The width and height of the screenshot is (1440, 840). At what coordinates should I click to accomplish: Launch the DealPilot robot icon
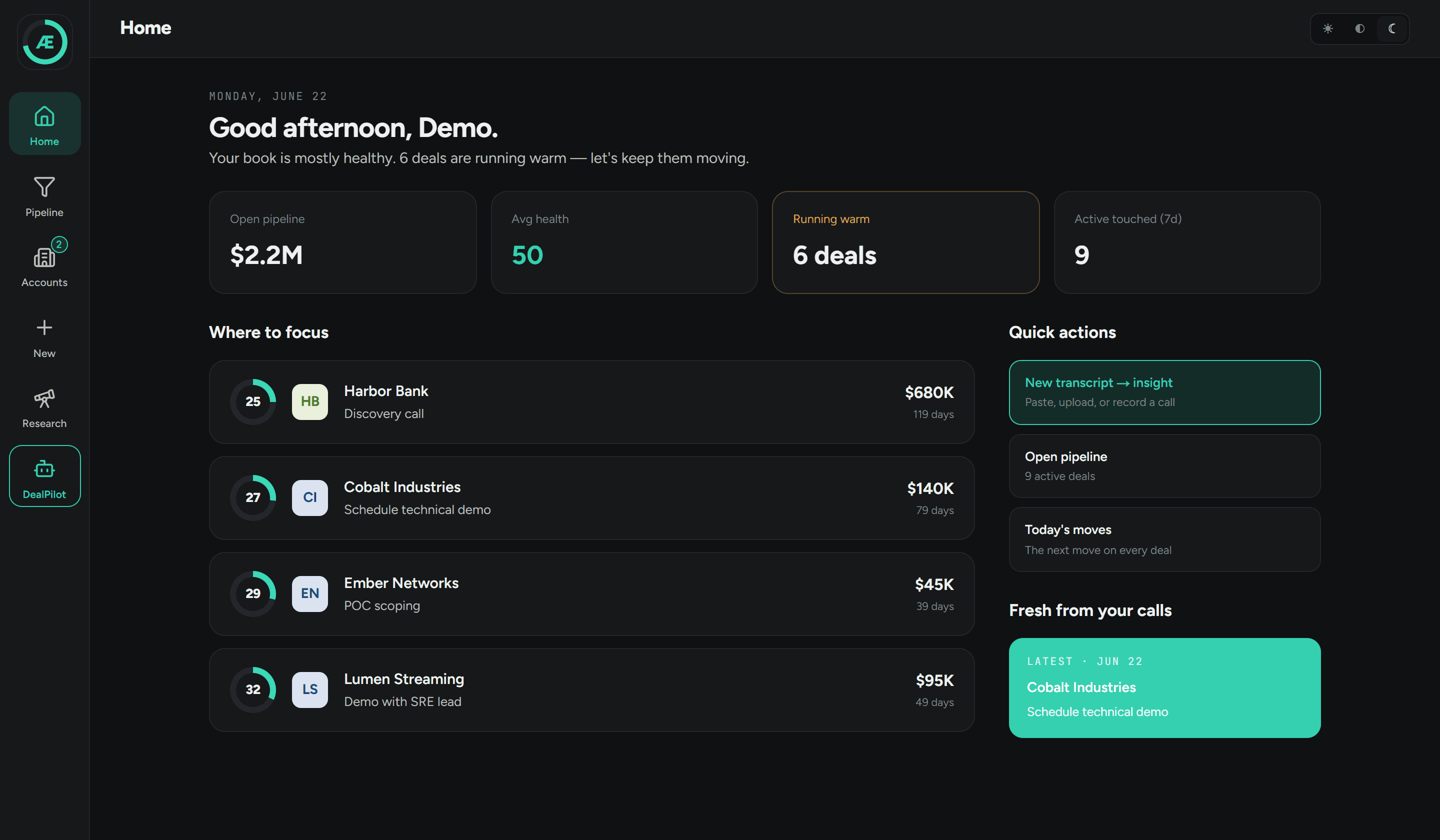click(44, 469)
